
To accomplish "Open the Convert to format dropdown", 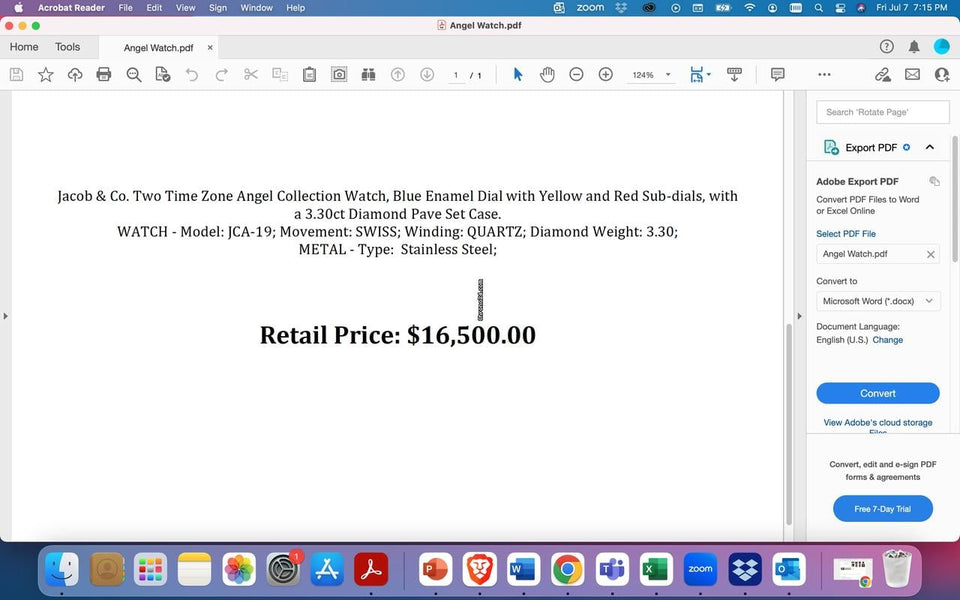I will click(878, 301).
